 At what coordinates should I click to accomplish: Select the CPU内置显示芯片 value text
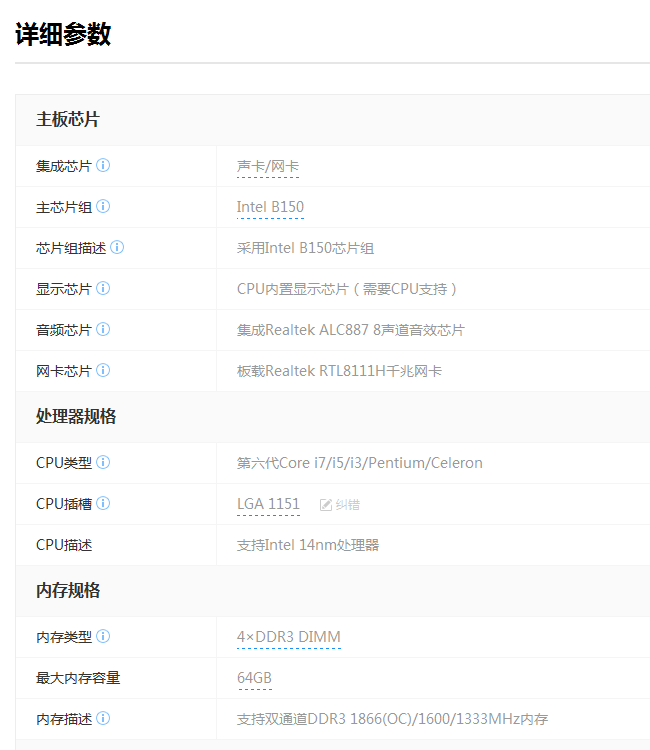pyautogui.click(x=347, y=289)
